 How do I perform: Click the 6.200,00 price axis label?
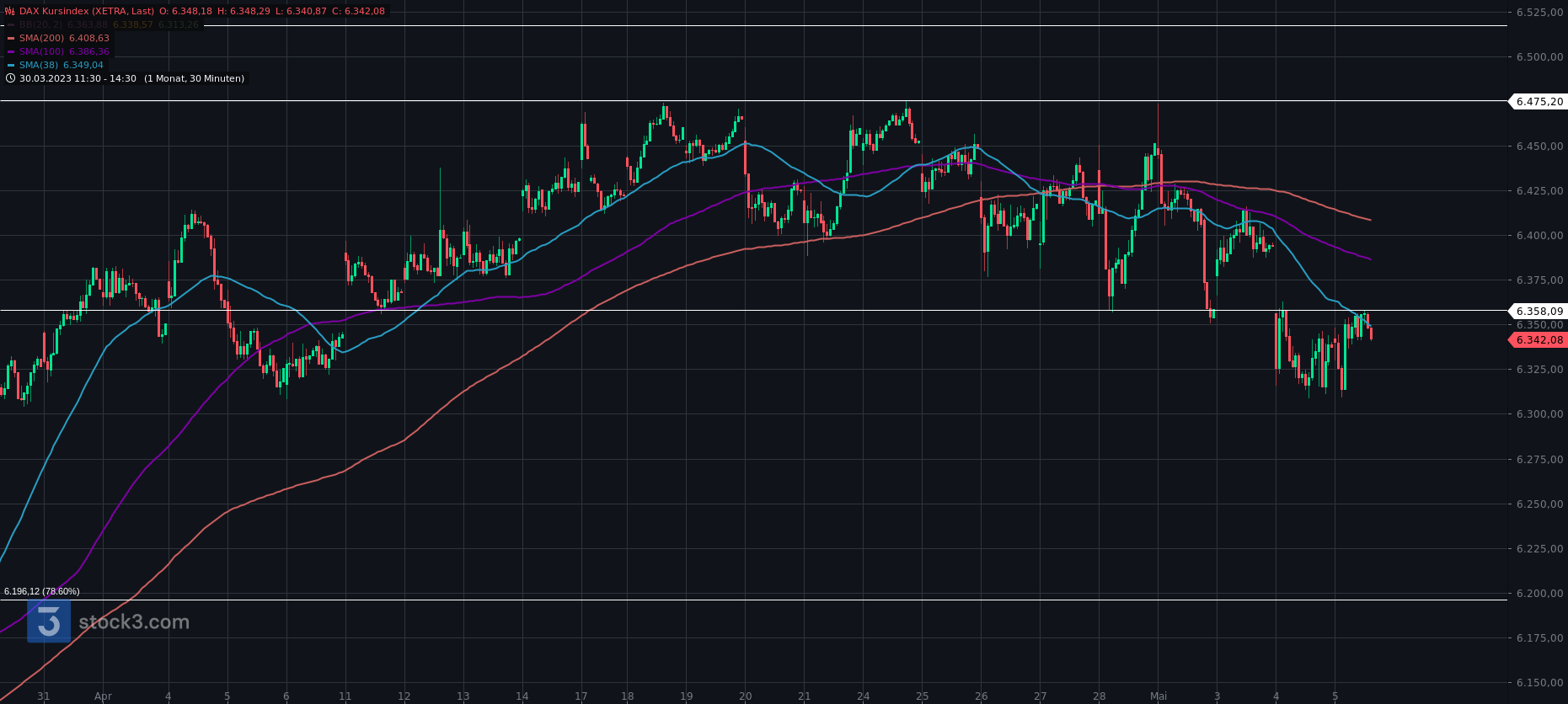1539,593
